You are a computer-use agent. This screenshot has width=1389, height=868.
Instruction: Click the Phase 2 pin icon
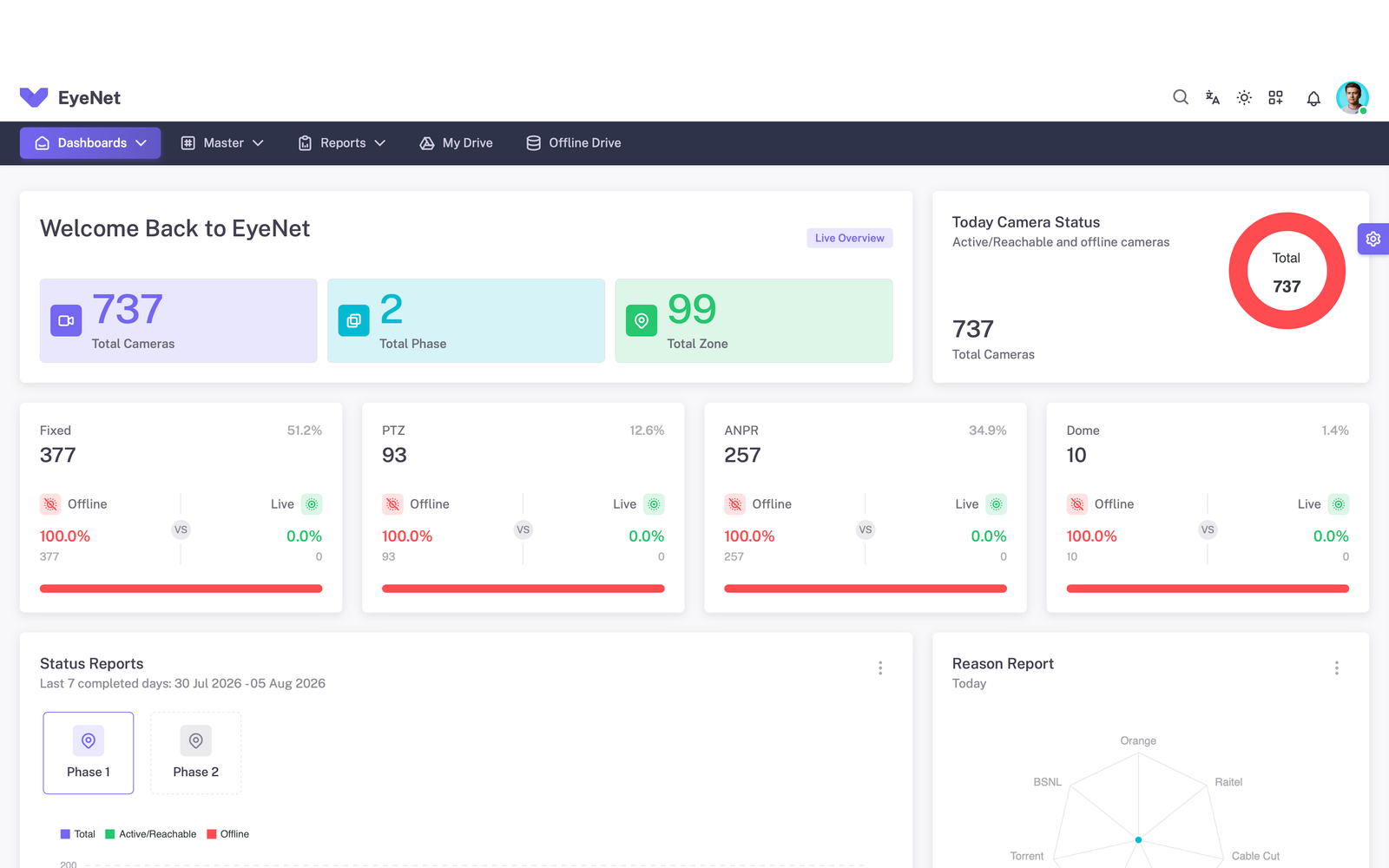196,740
